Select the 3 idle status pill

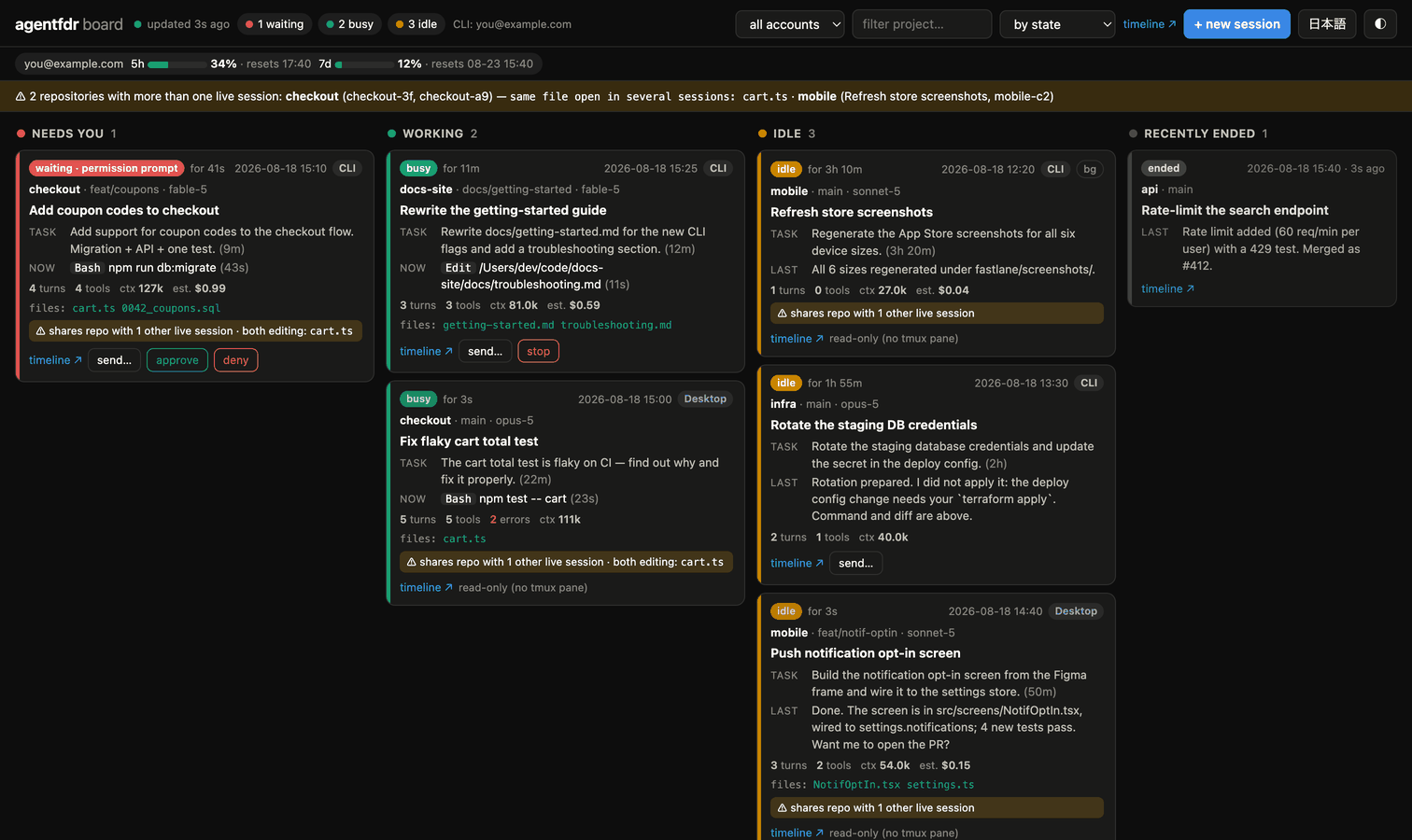417,24
